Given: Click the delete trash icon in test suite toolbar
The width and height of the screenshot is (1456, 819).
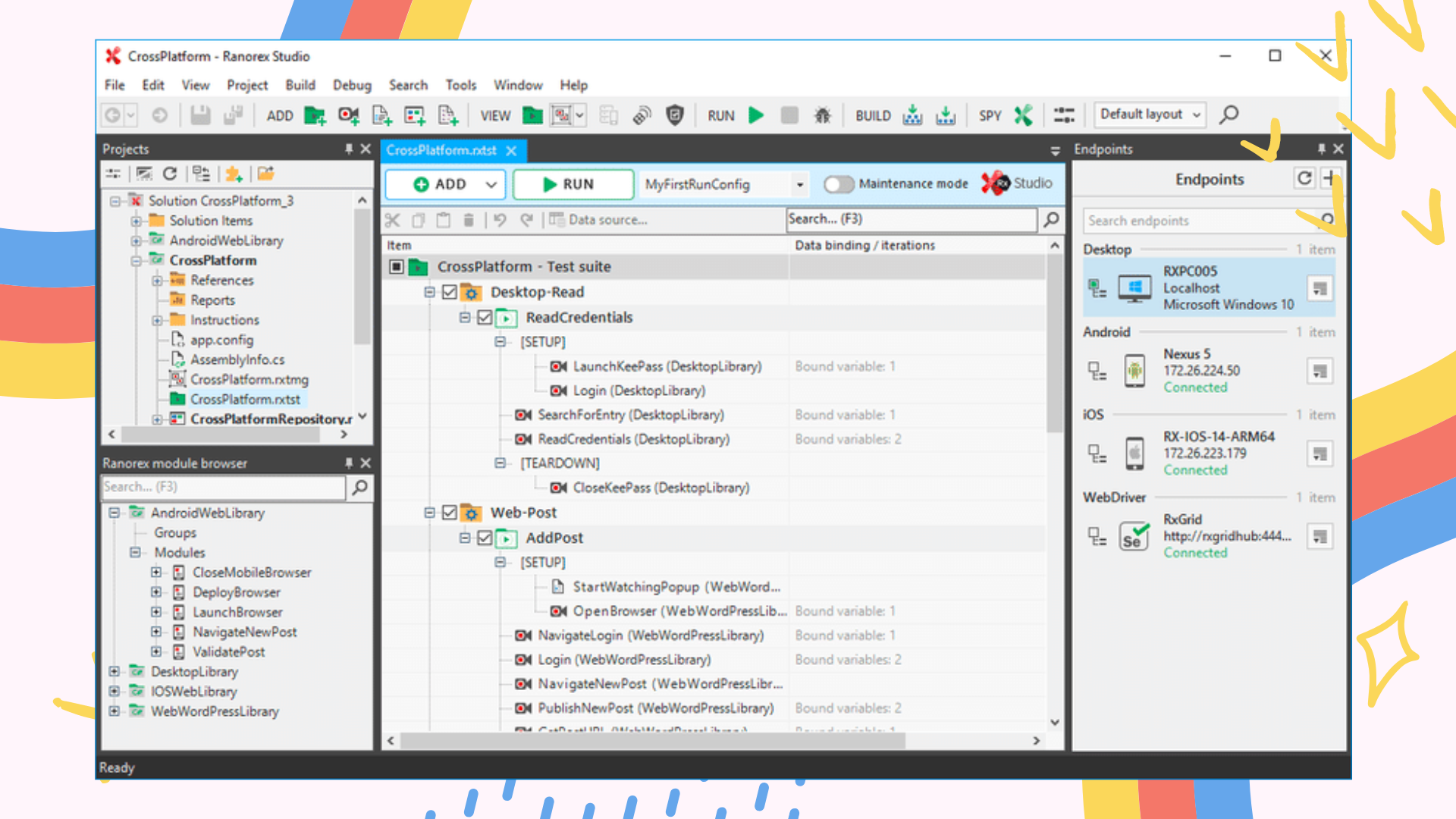Looking at the screenshot, I should click(x=469, y=220).
